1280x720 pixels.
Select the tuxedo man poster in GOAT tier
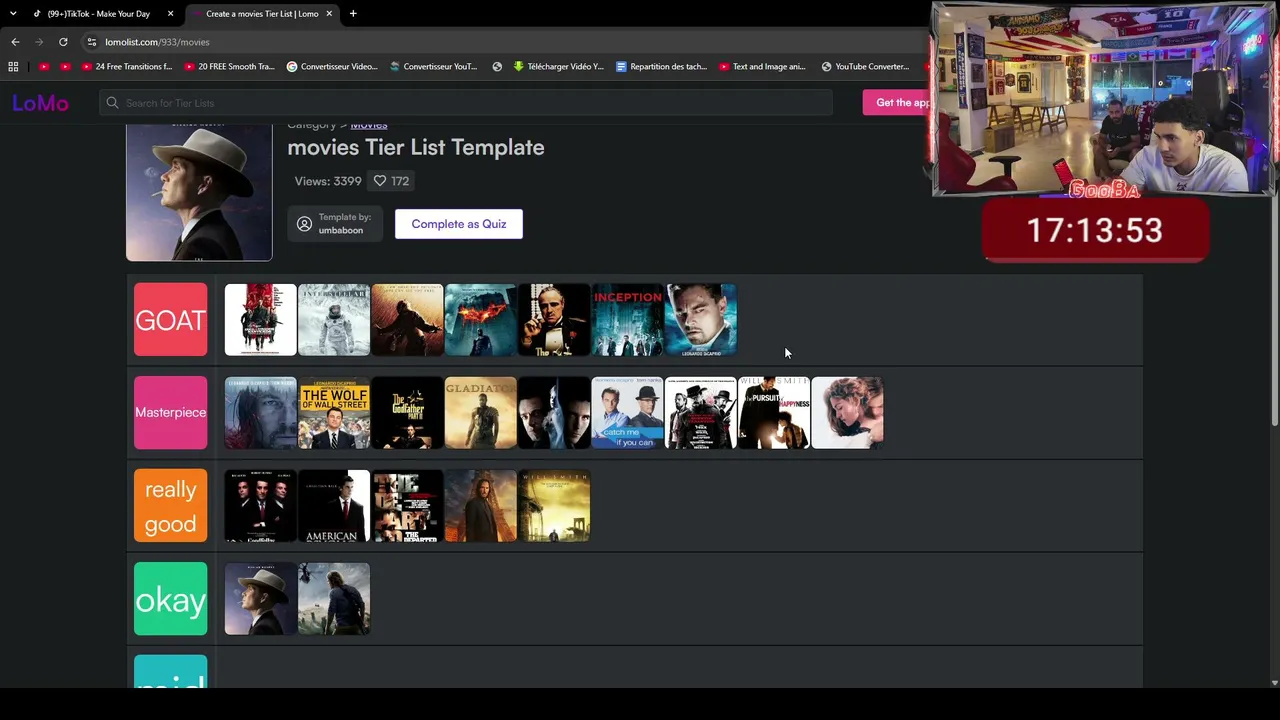click(x=555, y=320)
